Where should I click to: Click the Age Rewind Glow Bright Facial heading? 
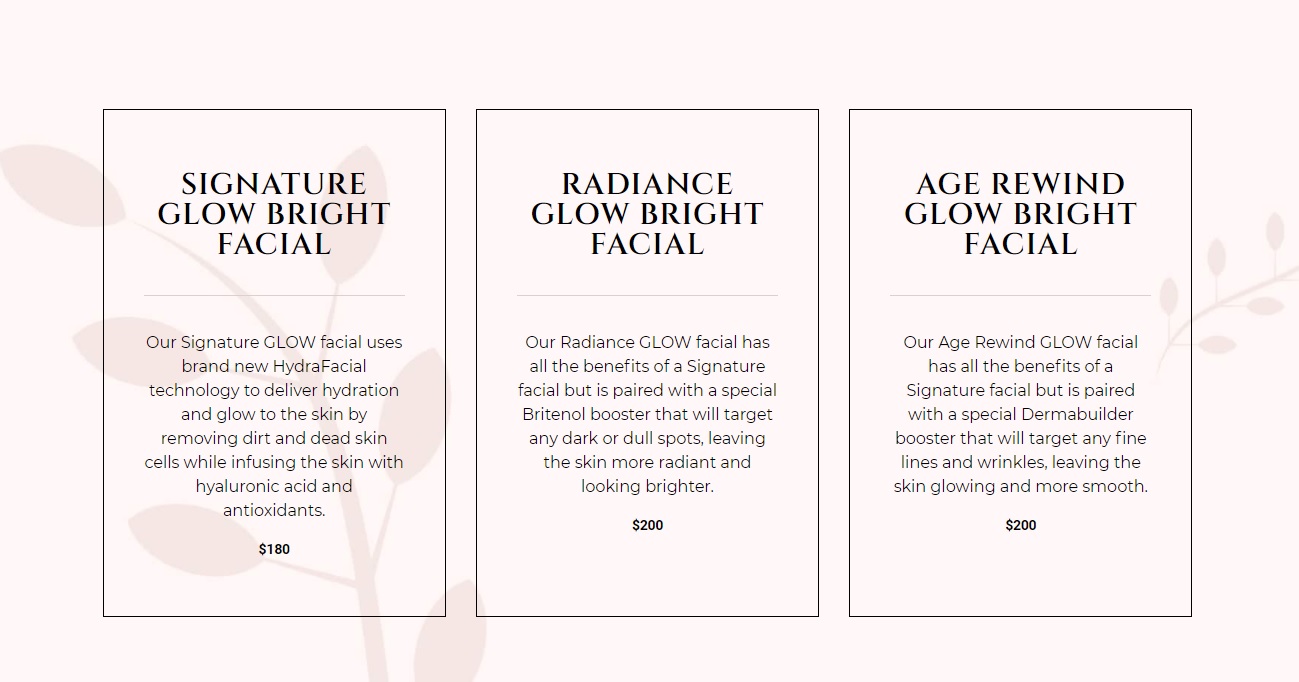point(1020,214)
